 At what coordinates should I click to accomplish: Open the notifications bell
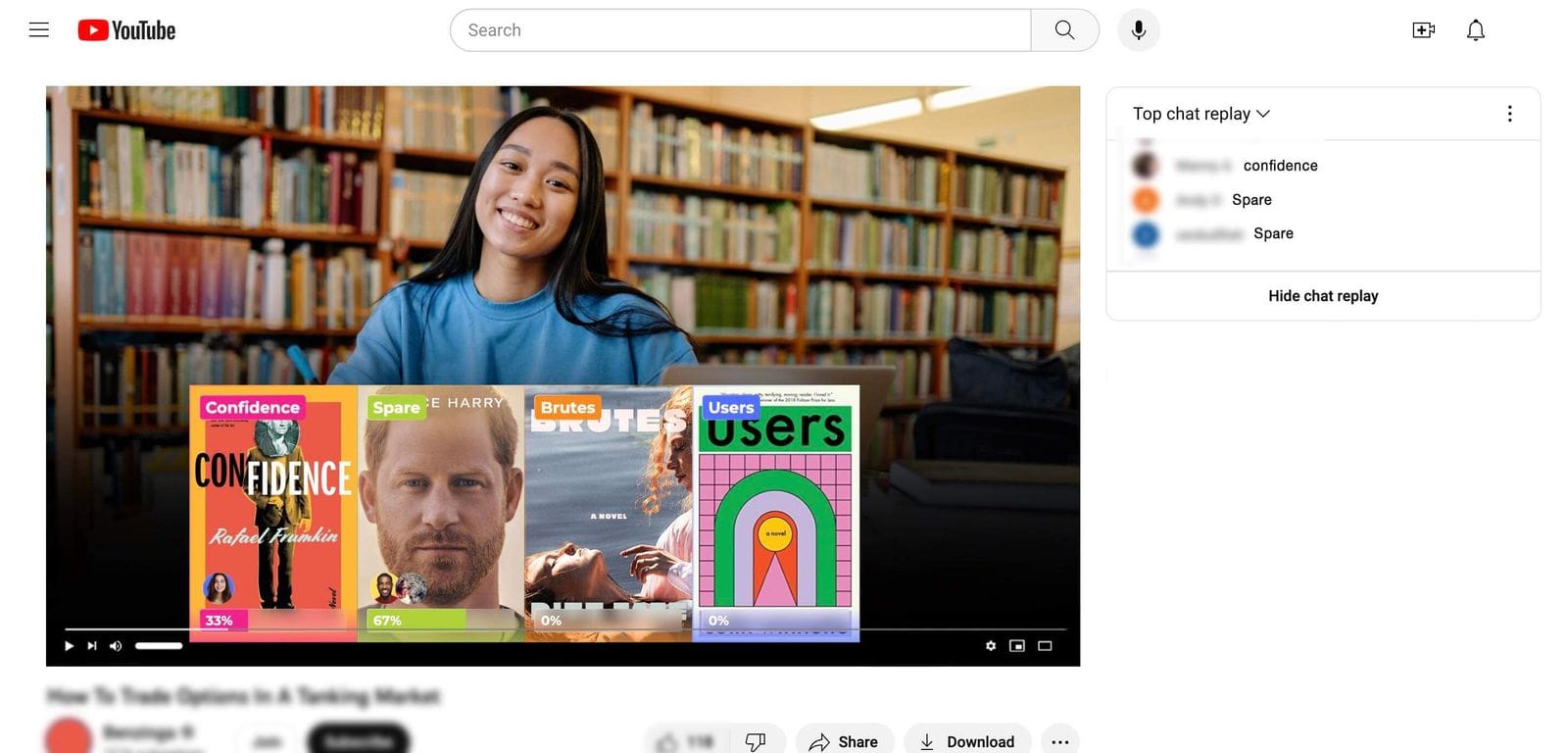[x=1476, y=30]
